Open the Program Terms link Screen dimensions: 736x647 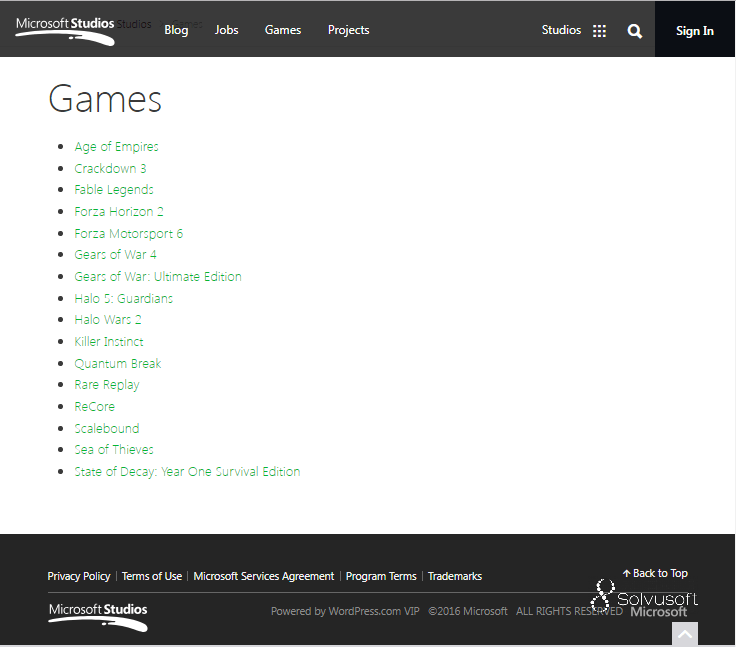tap(381, 576)
